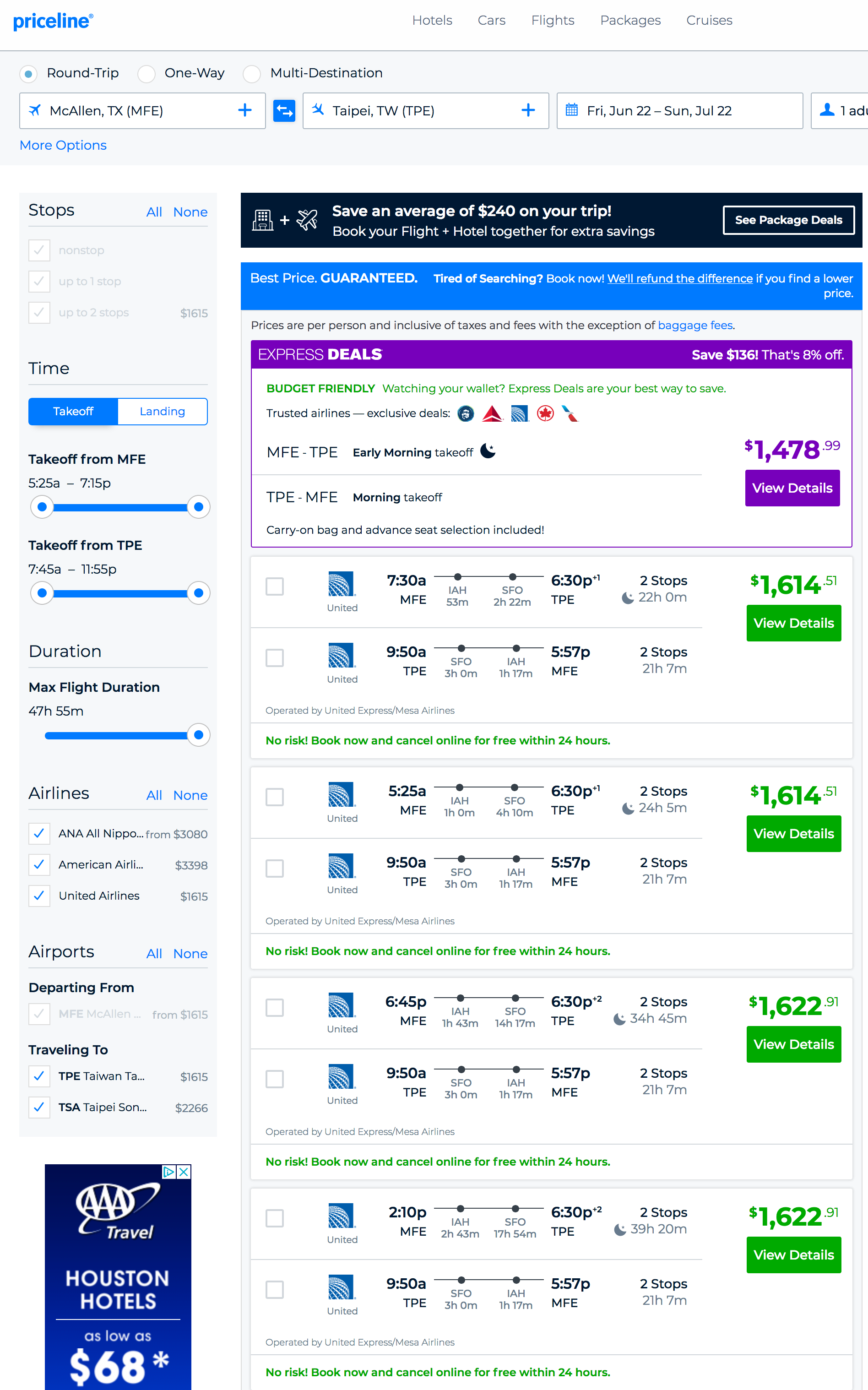Click the Delta logo in Express Deals
868x1390 pixels.
492,413
